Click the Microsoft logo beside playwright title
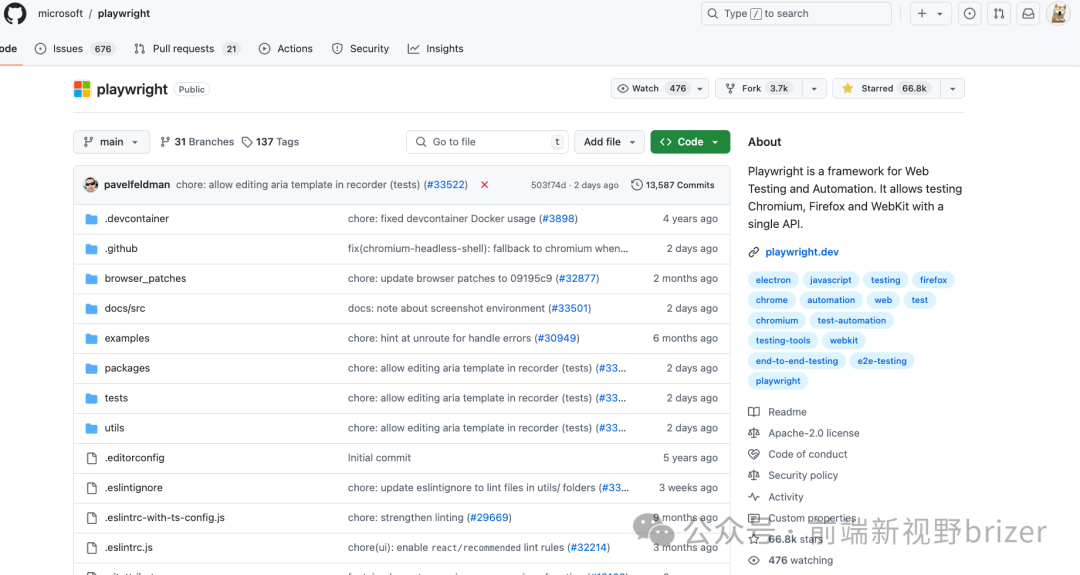This screenshot has height=575, width=1080. coord(82,89)
